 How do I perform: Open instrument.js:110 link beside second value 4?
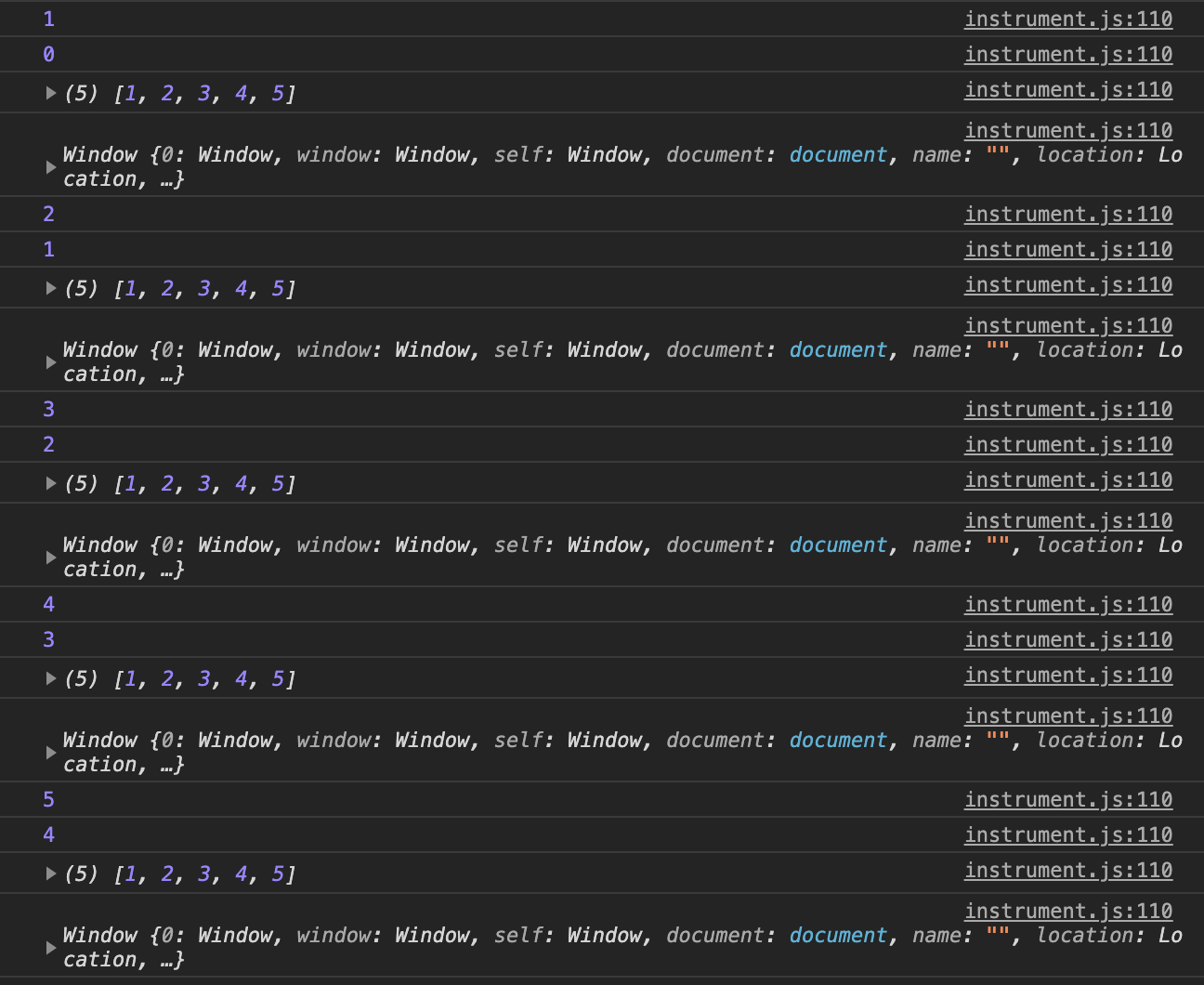[1068, 834]
